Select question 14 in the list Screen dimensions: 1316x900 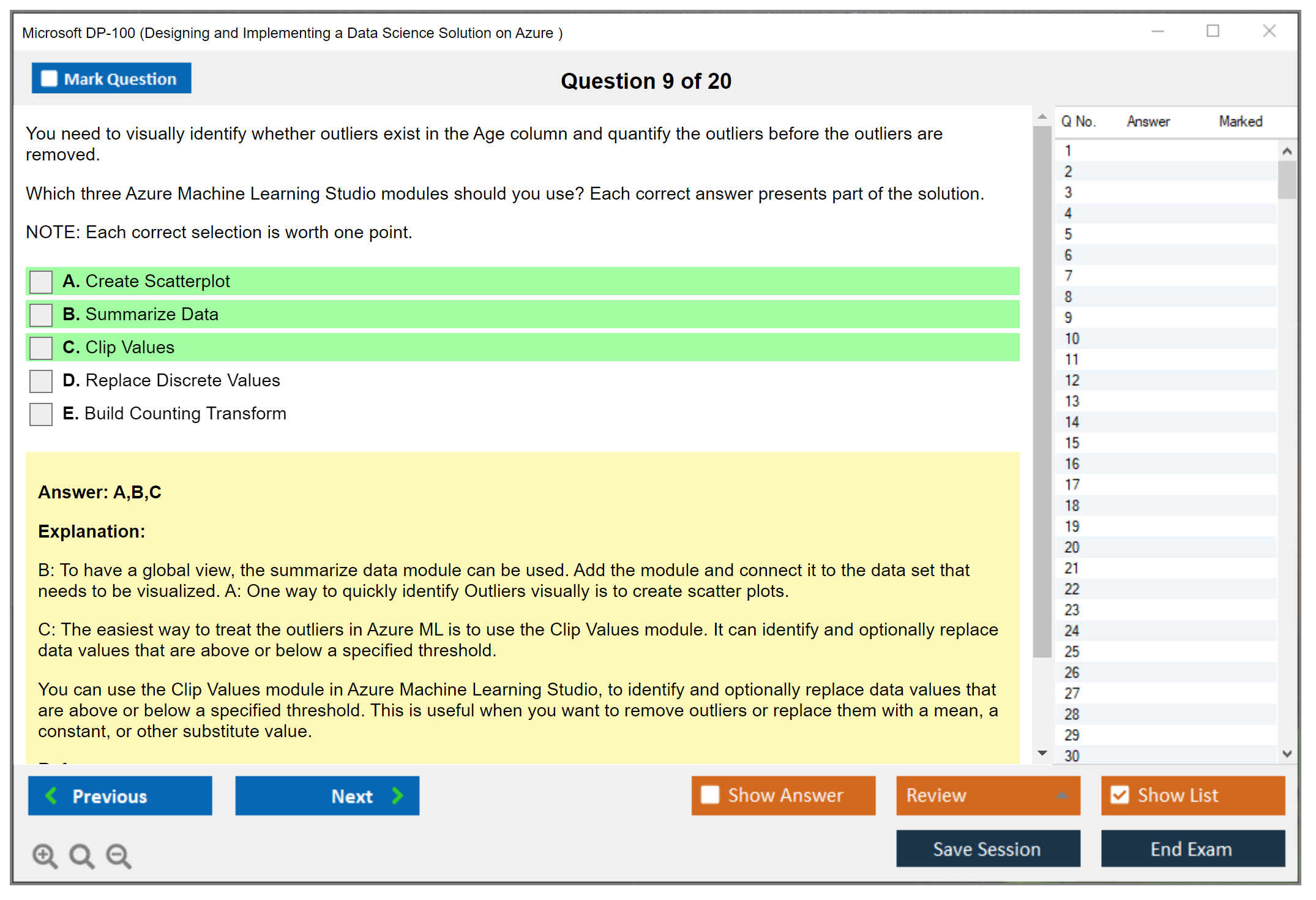click(1072, 422)
